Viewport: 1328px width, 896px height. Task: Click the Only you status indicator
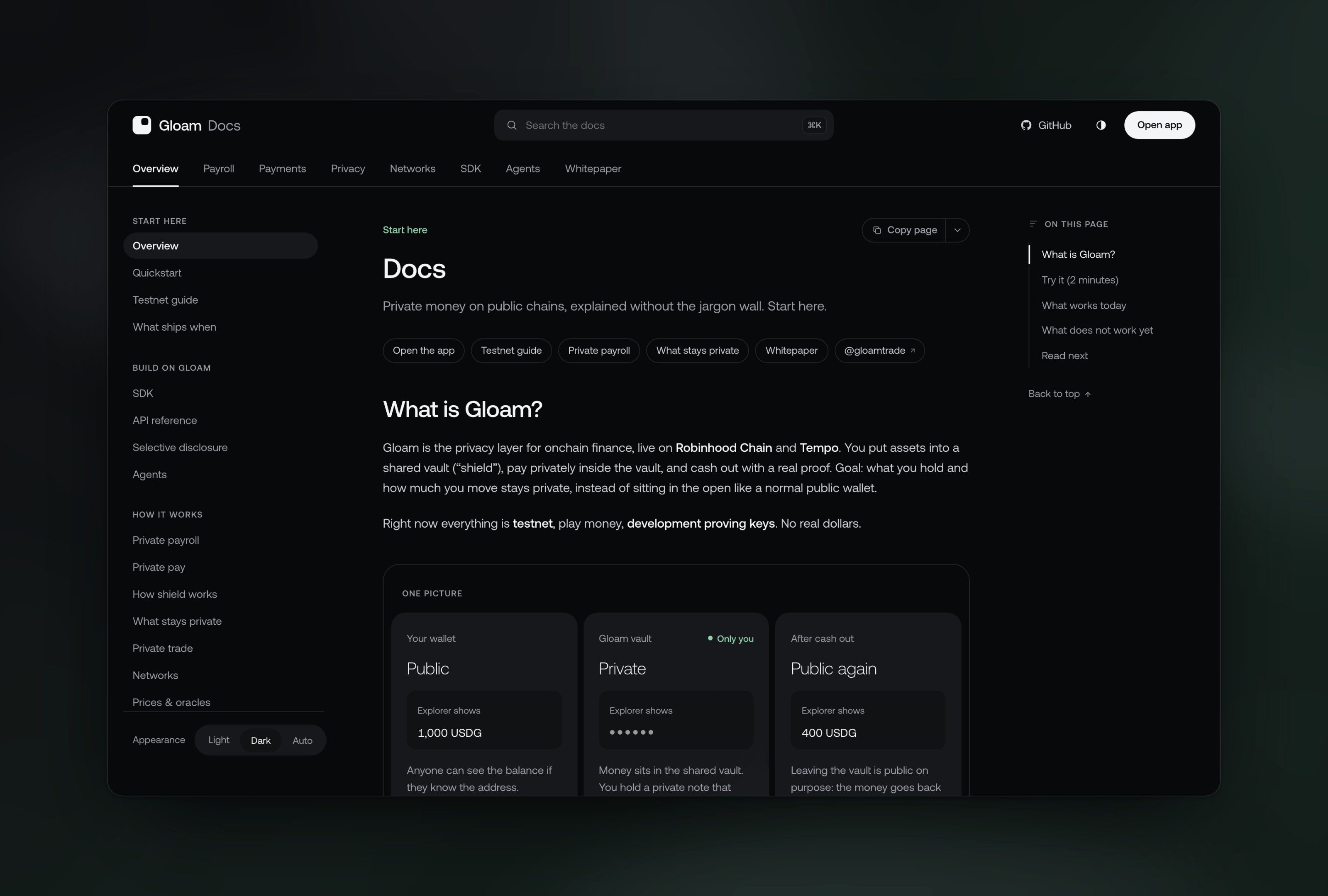click(731, 638)
